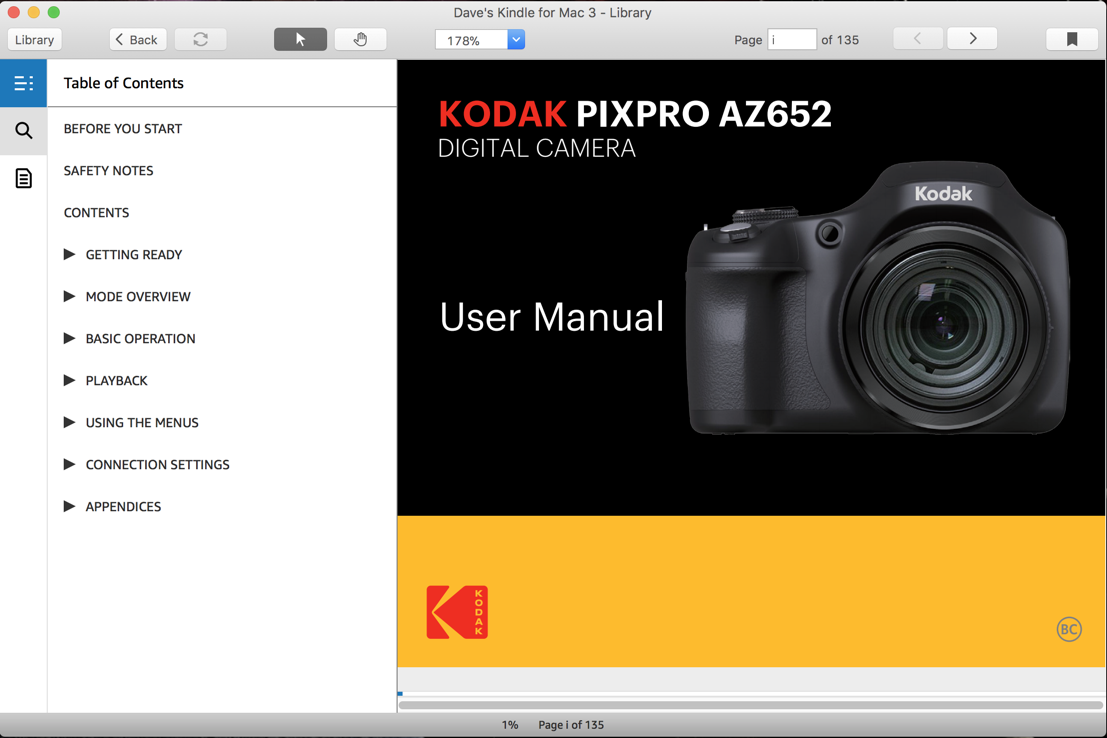Open the search magnifier panel
Image resolution: width=1107 pixels, height=738 pixels.
23,131
